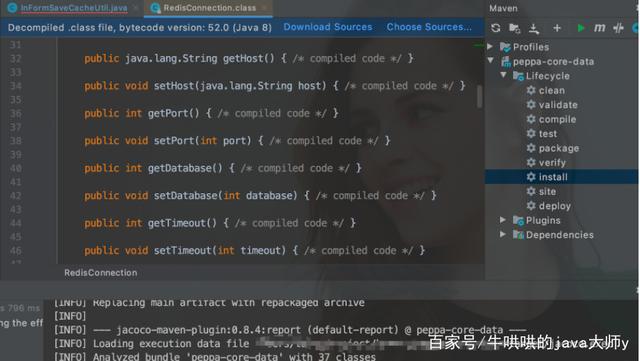640x361 pixels.
Task: Select the install lifecycle goal
Action: point(553,177)
